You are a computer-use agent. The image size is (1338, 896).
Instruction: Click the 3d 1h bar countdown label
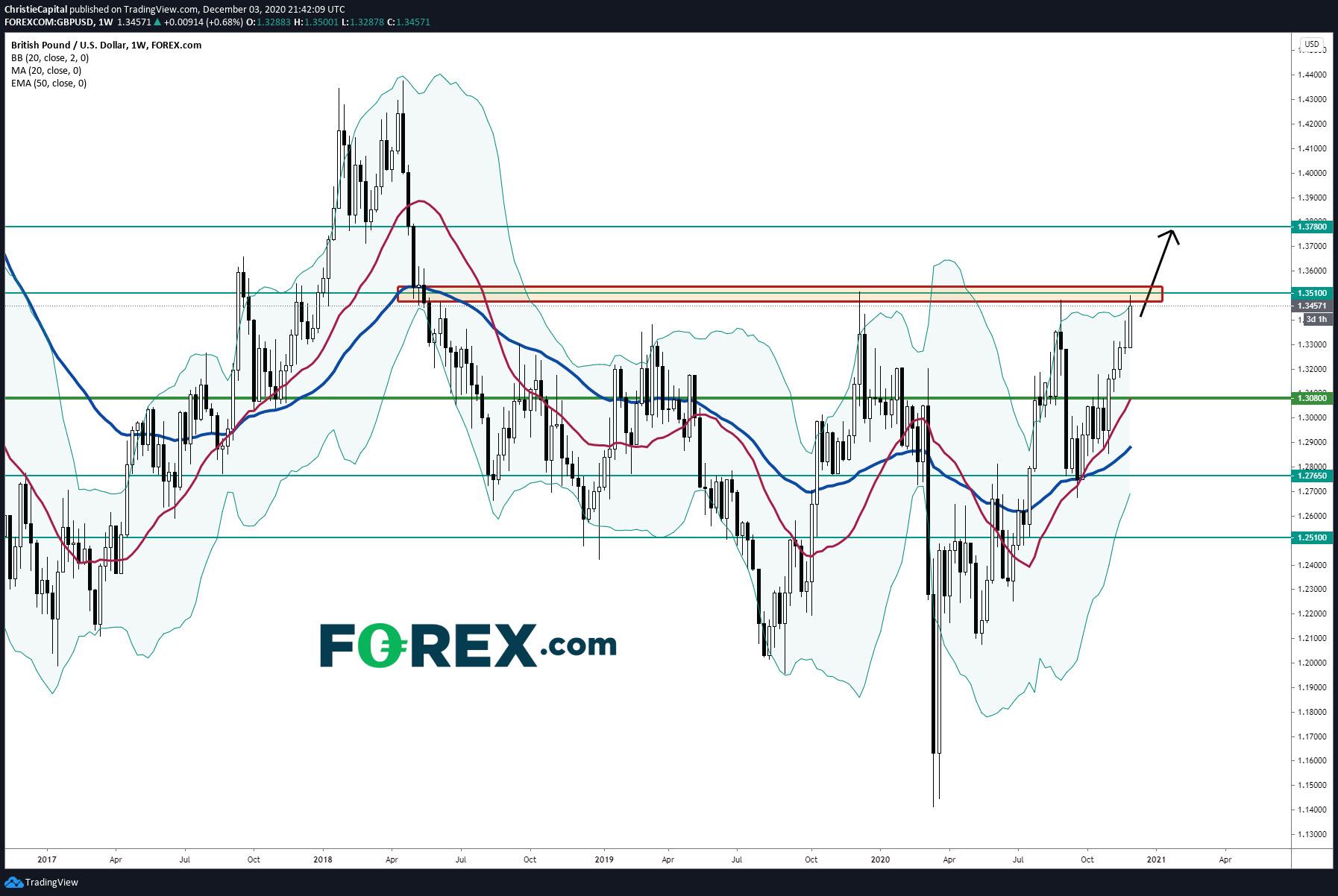(x=1316, y=319)
